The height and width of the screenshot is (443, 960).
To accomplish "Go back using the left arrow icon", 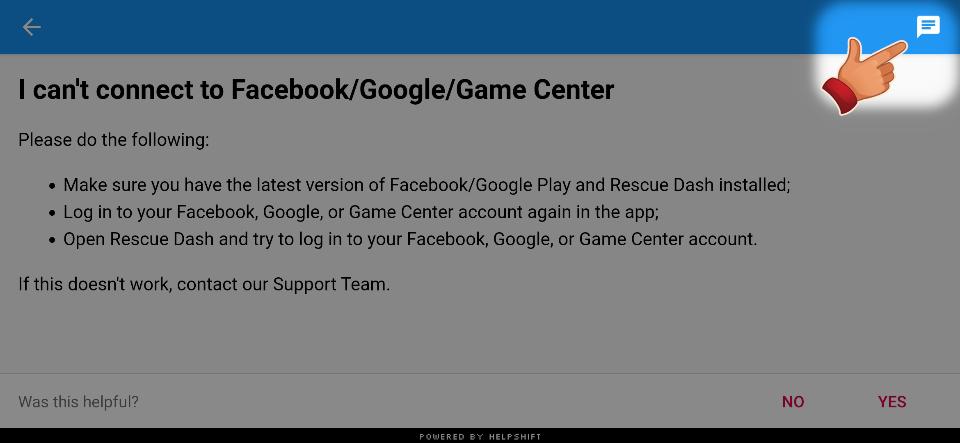I will (x=31, y=27).
